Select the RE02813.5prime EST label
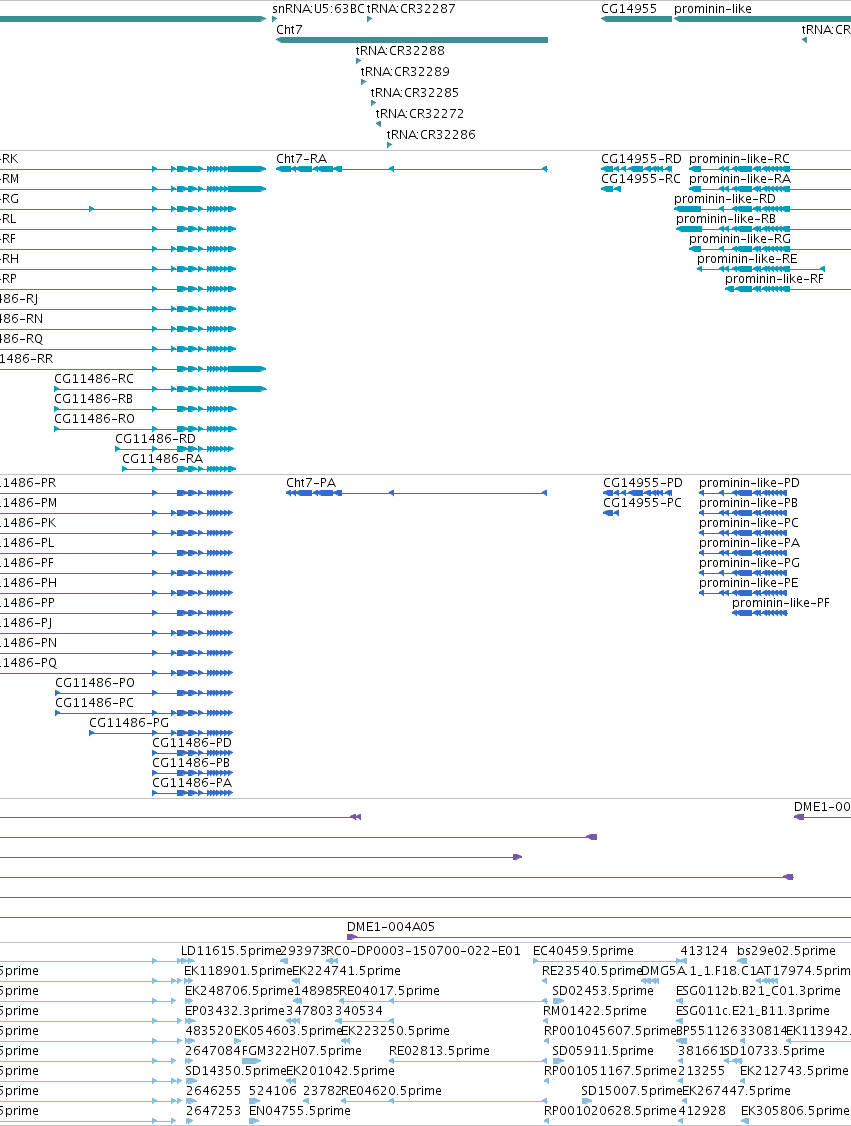Screen dimensions: 851x1126 pyautogui.click(x=439, y=1052)
